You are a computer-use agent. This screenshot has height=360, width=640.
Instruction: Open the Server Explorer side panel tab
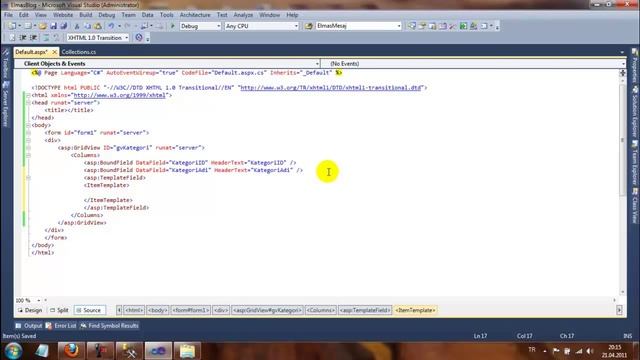point(6,104)
